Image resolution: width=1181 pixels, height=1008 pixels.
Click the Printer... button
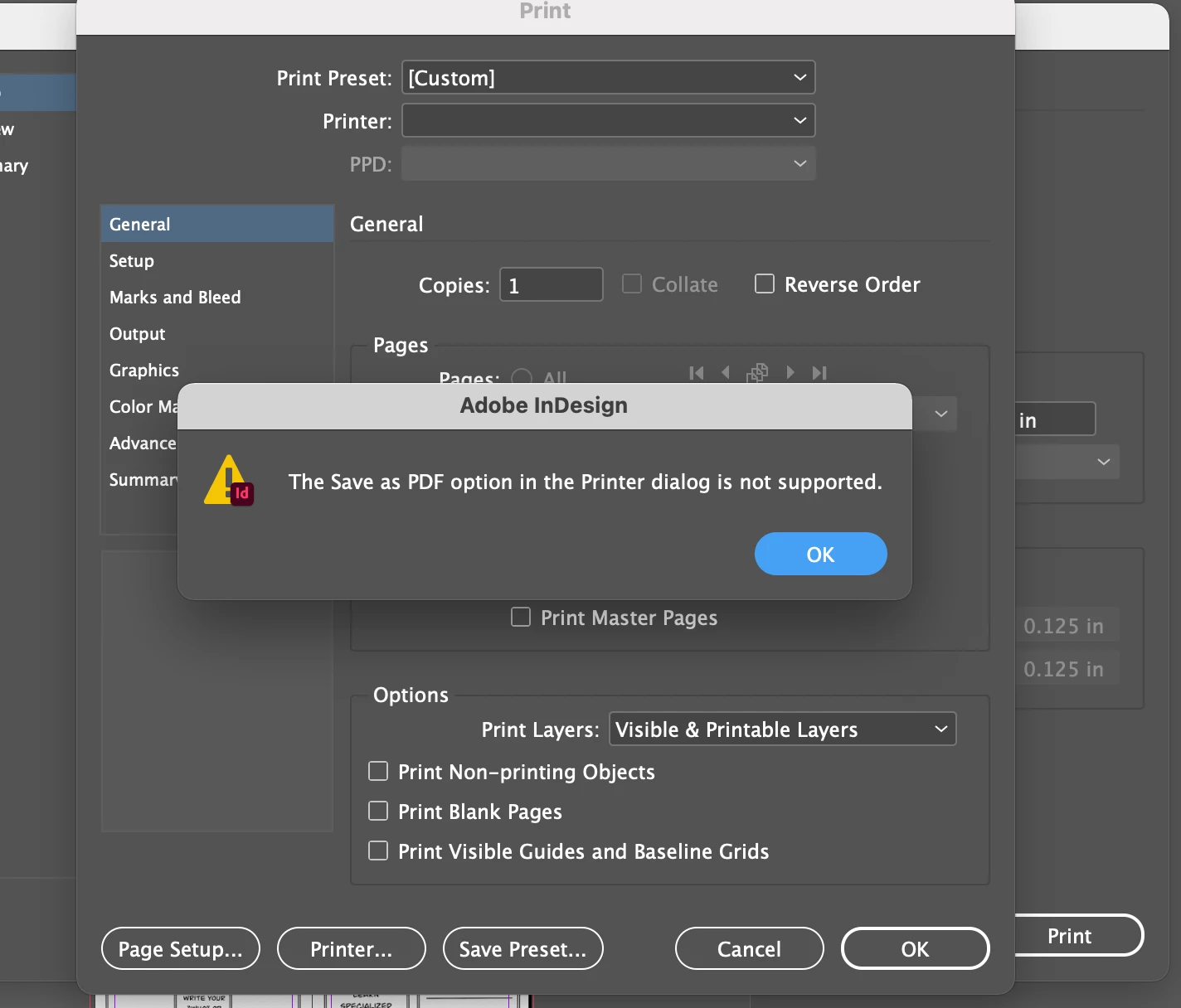point(352,948)
